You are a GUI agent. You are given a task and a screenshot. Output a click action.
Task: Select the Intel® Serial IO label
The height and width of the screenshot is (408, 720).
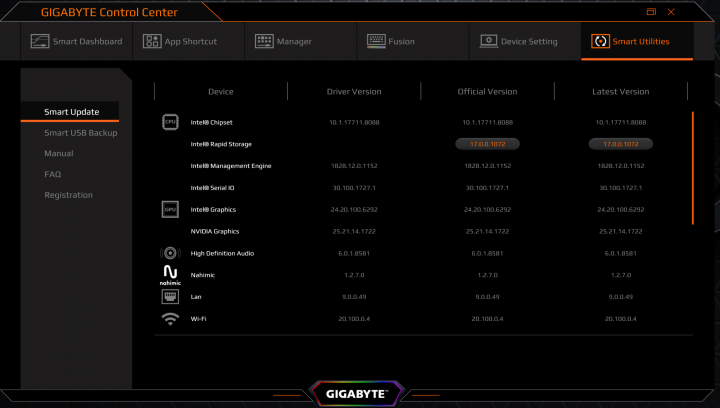coord(212,188)
